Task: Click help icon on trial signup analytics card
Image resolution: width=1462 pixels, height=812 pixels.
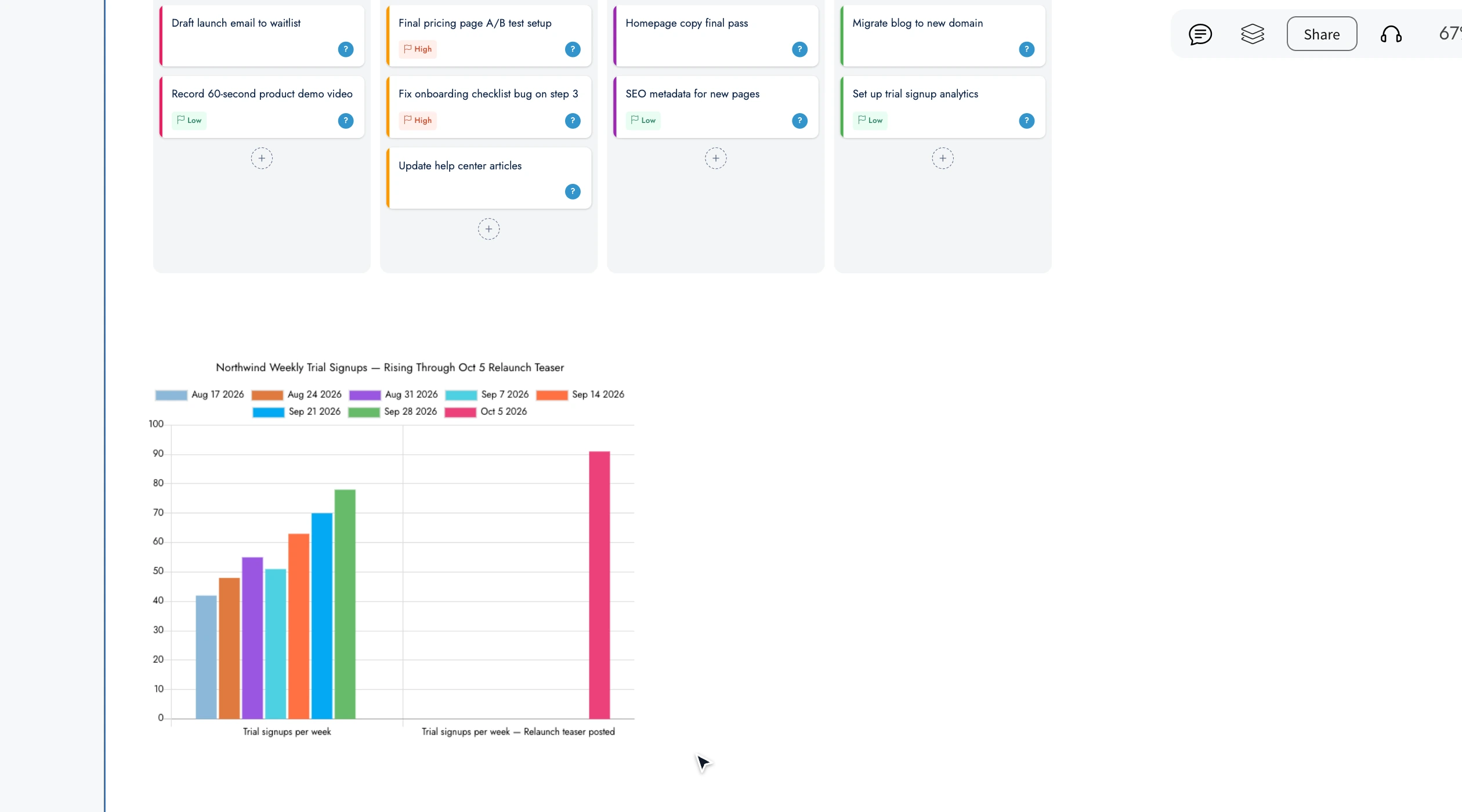Action: click(1026, 121)
